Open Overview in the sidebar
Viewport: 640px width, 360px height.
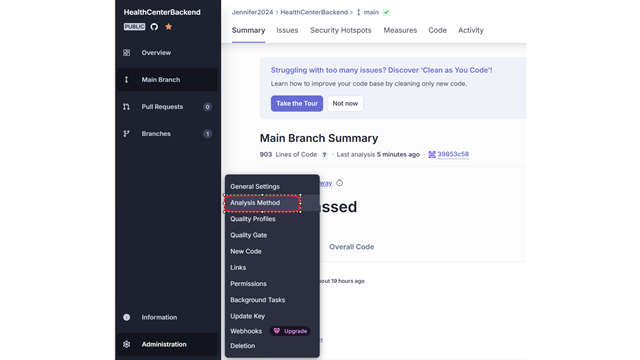pyautogui.click(x=167, y=53)
